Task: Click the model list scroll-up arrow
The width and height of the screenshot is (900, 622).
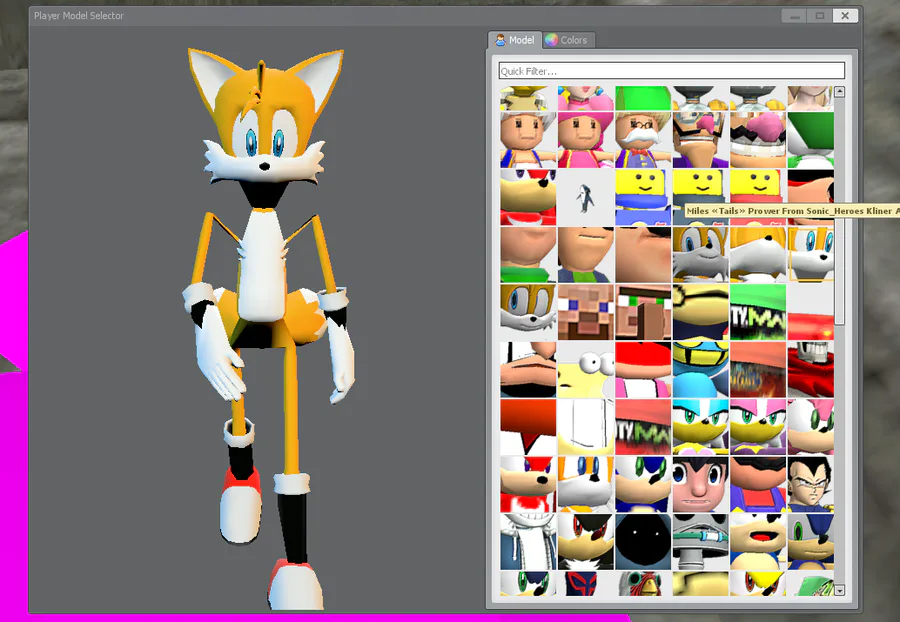Action: [x=839, y=92]
